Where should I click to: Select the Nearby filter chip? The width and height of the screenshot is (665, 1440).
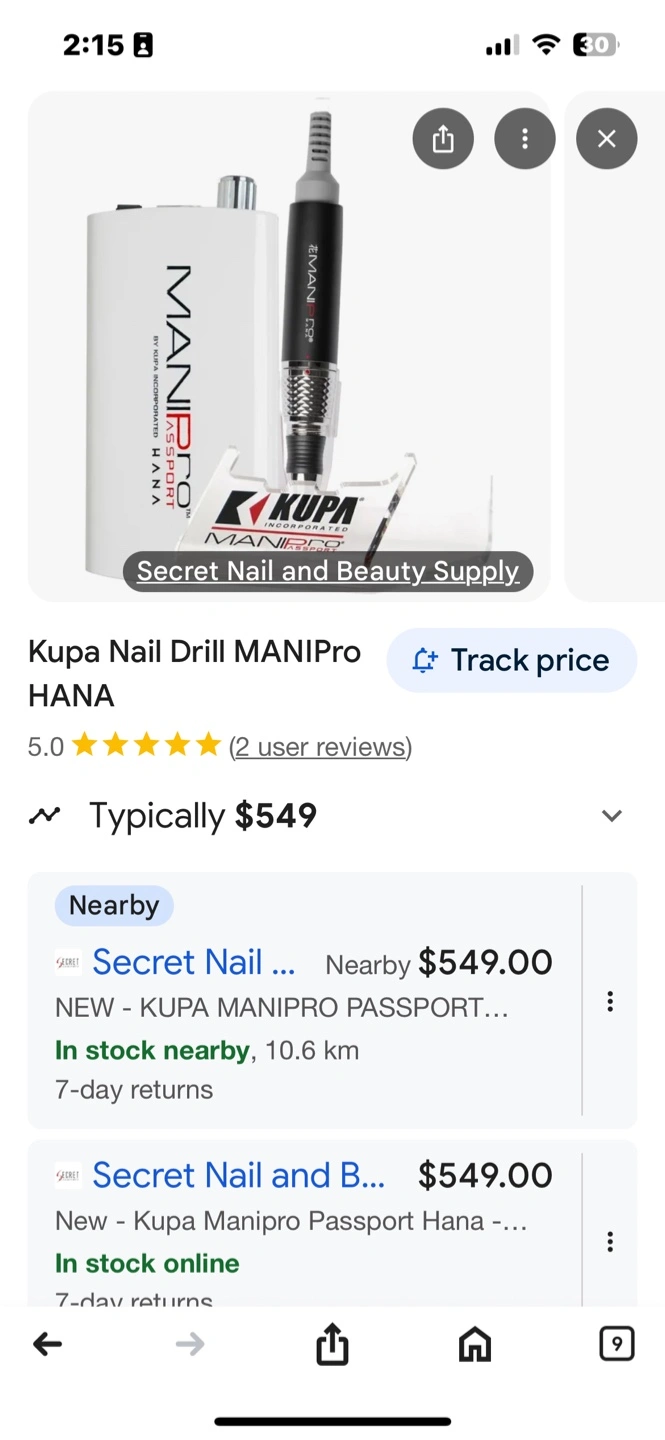click(x=114, y=906)
